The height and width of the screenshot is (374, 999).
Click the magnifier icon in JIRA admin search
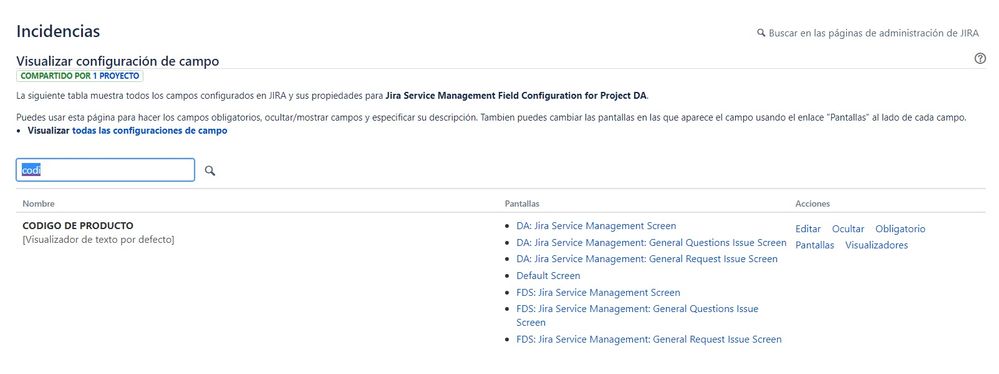coord(761,32)
